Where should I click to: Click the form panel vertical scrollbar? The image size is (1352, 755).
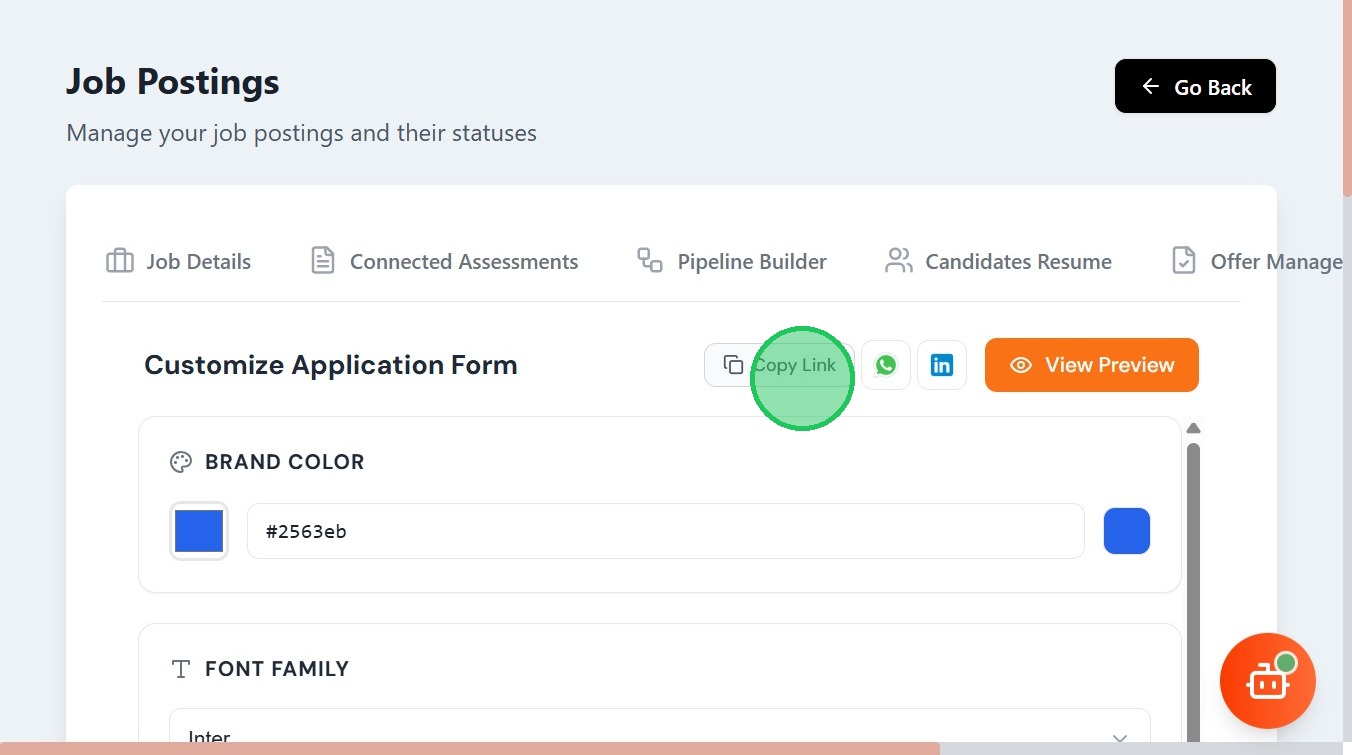tap(1193, 580)
